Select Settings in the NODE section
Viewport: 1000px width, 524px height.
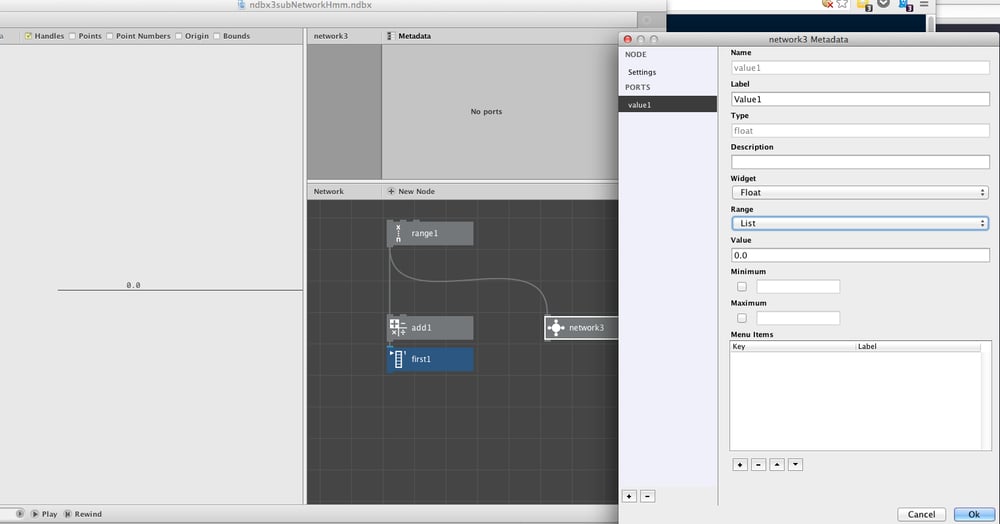click(642, 72)
